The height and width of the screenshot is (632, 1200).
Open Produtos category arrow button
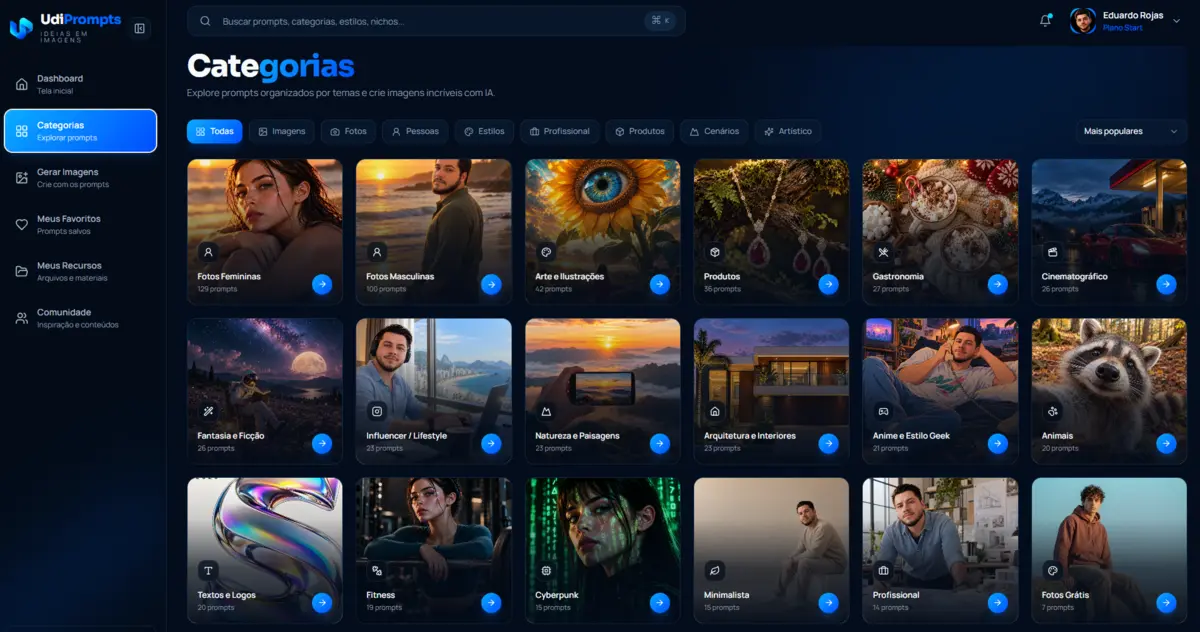pyautogui.click(x=828, y=284)
